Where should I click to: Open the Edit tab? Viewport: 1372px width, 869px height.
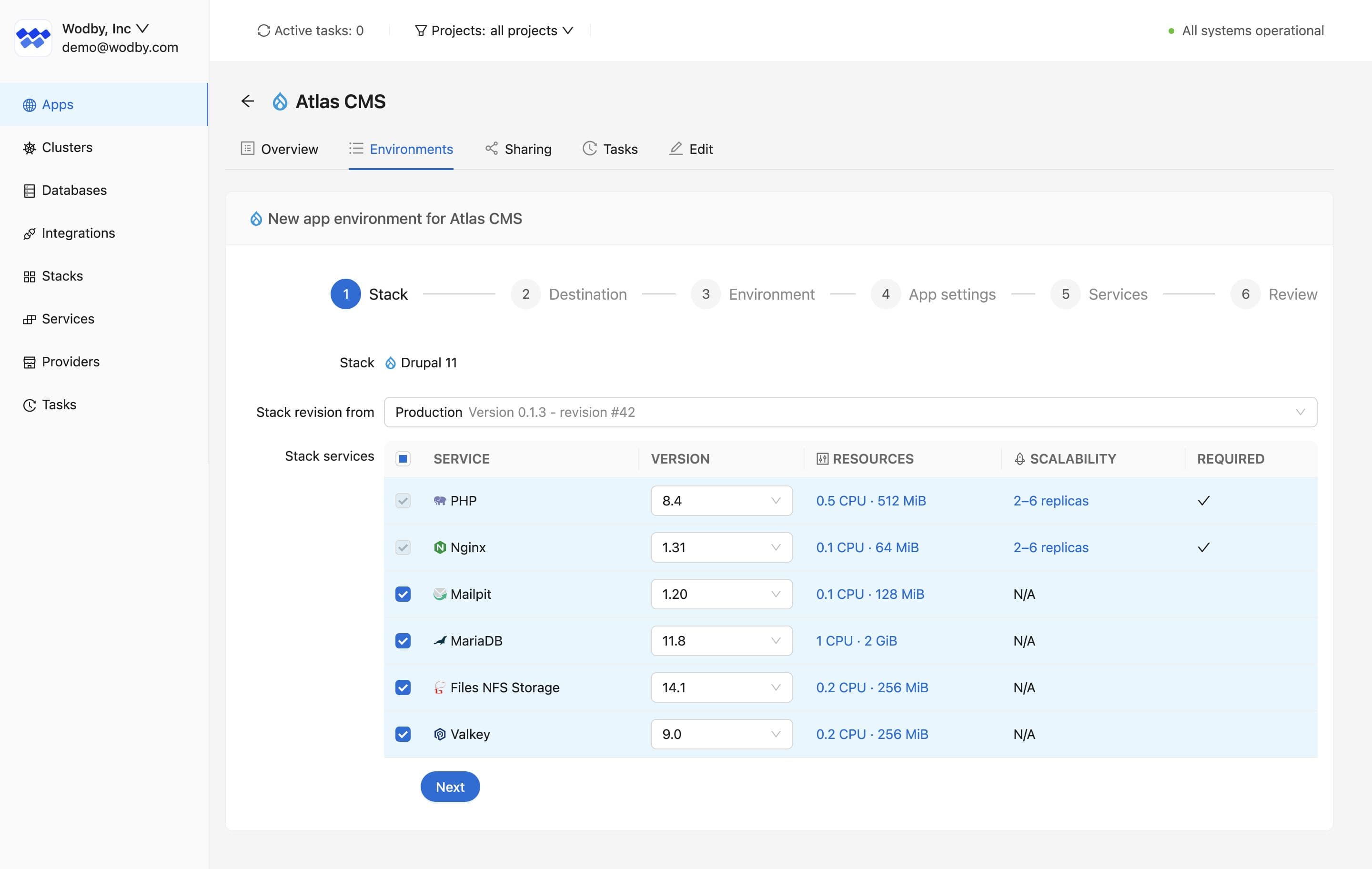(691, 149)
